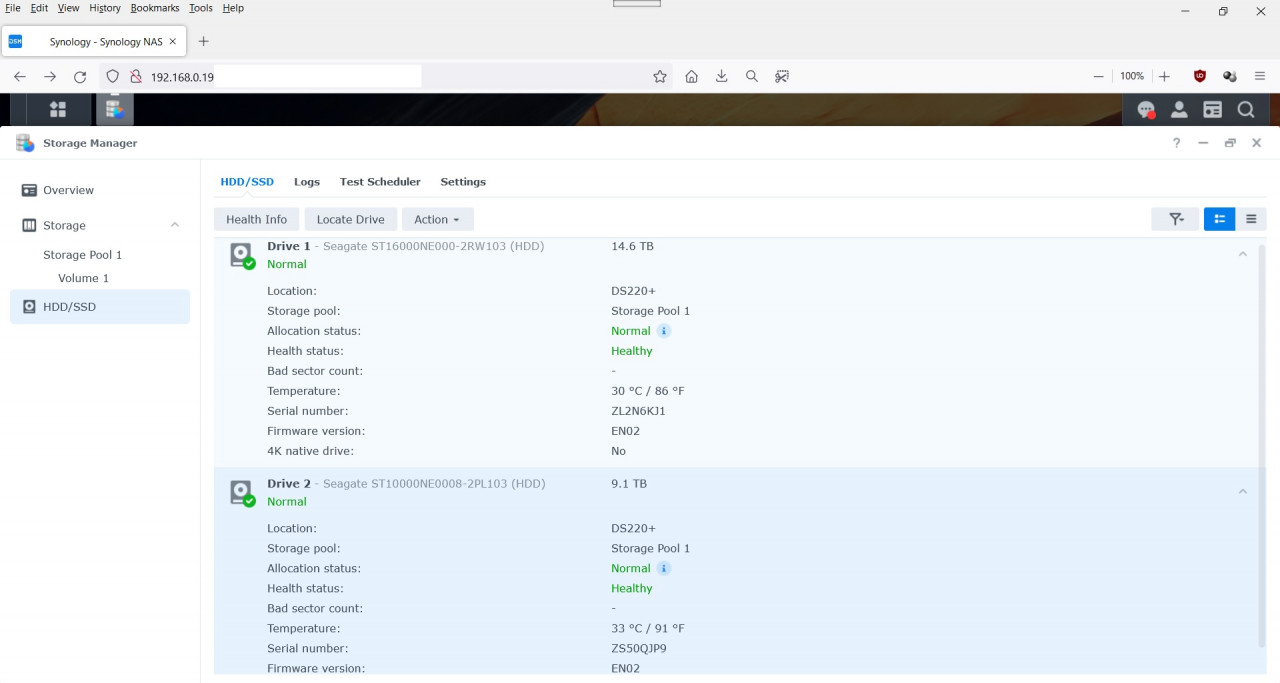The height and width of the screenshot is (683, 1280).
Task: Open the widgets panel icon
Action: (x=1212, y=109)
